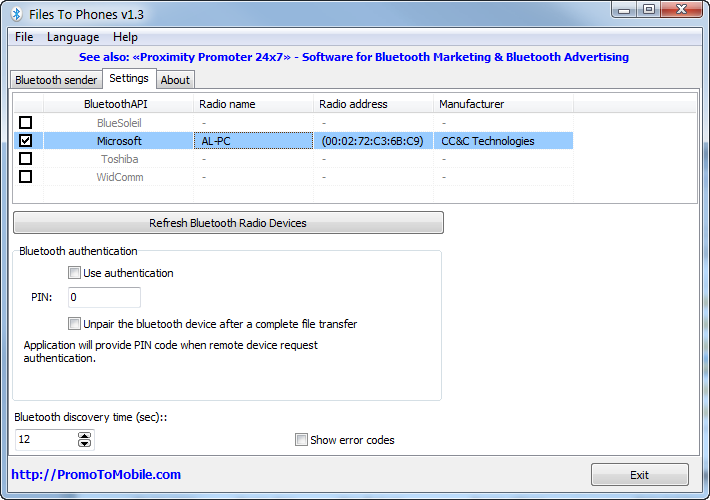The width and height of the screenshot is (710, 500).
Task: Click the PIN input field
Action: point(104,298)
